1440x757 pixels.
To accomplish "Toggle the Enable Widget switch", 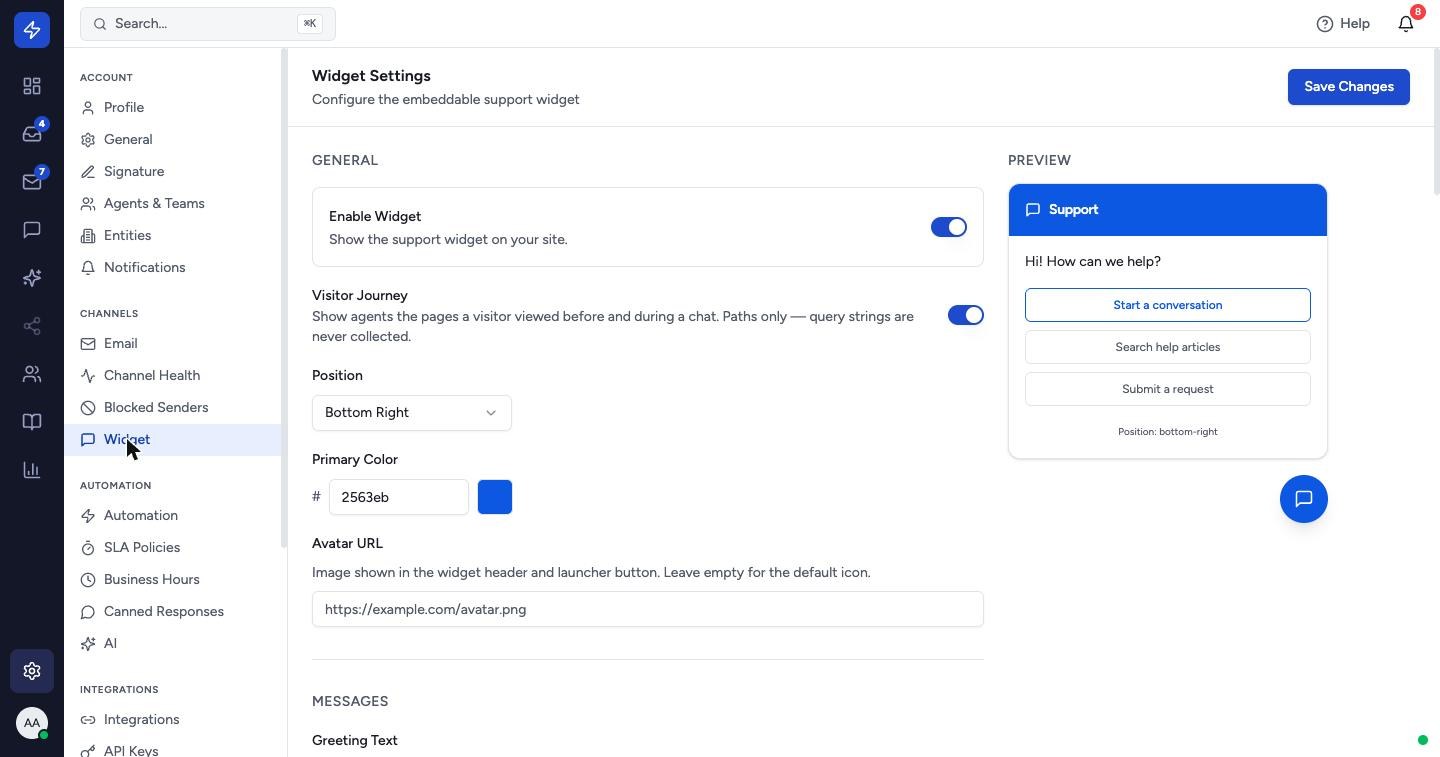I will pos(949,227).
